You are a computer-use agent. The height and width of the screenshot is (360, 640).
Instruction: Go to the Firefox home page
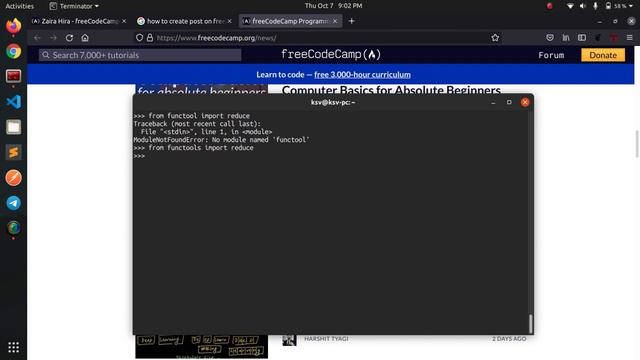coord(85,38)
